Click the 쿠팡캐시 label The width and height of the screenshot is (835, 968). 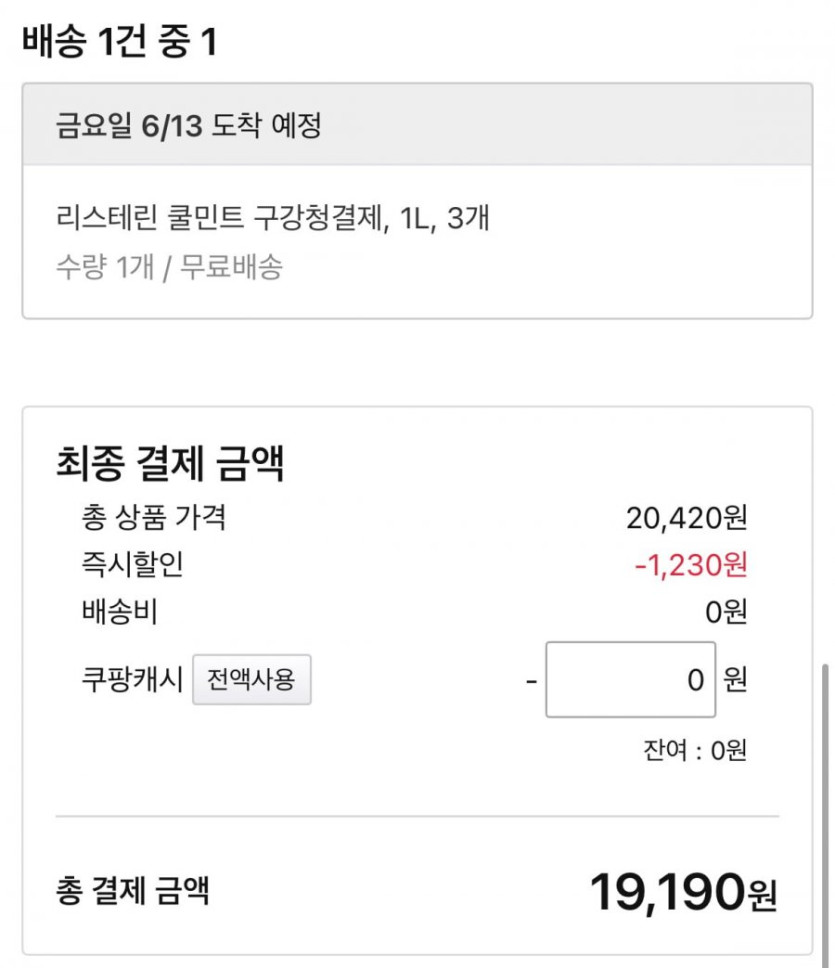coord(132,680)
